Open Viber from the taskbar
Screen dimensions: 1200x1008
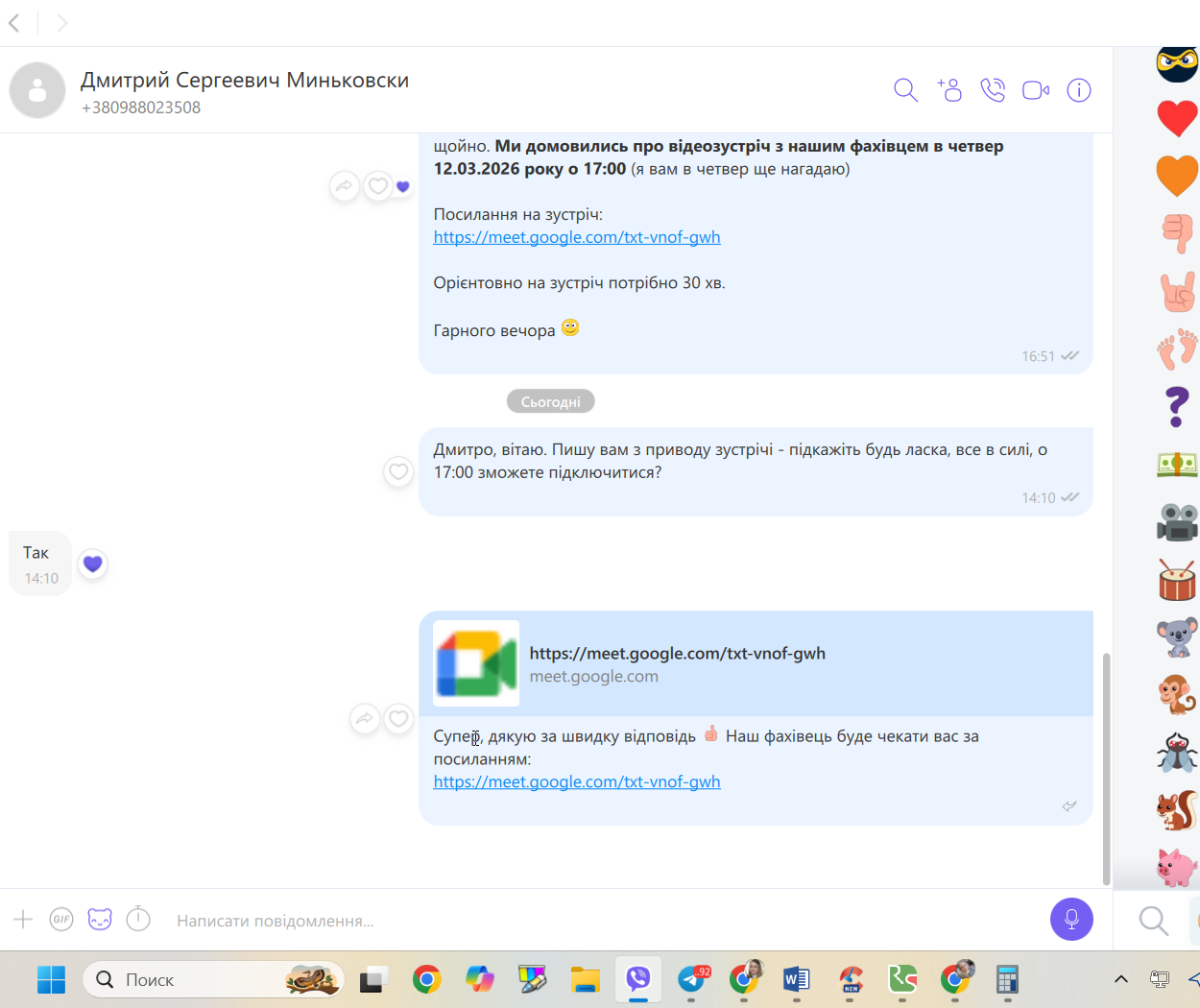tap(638, 979)
